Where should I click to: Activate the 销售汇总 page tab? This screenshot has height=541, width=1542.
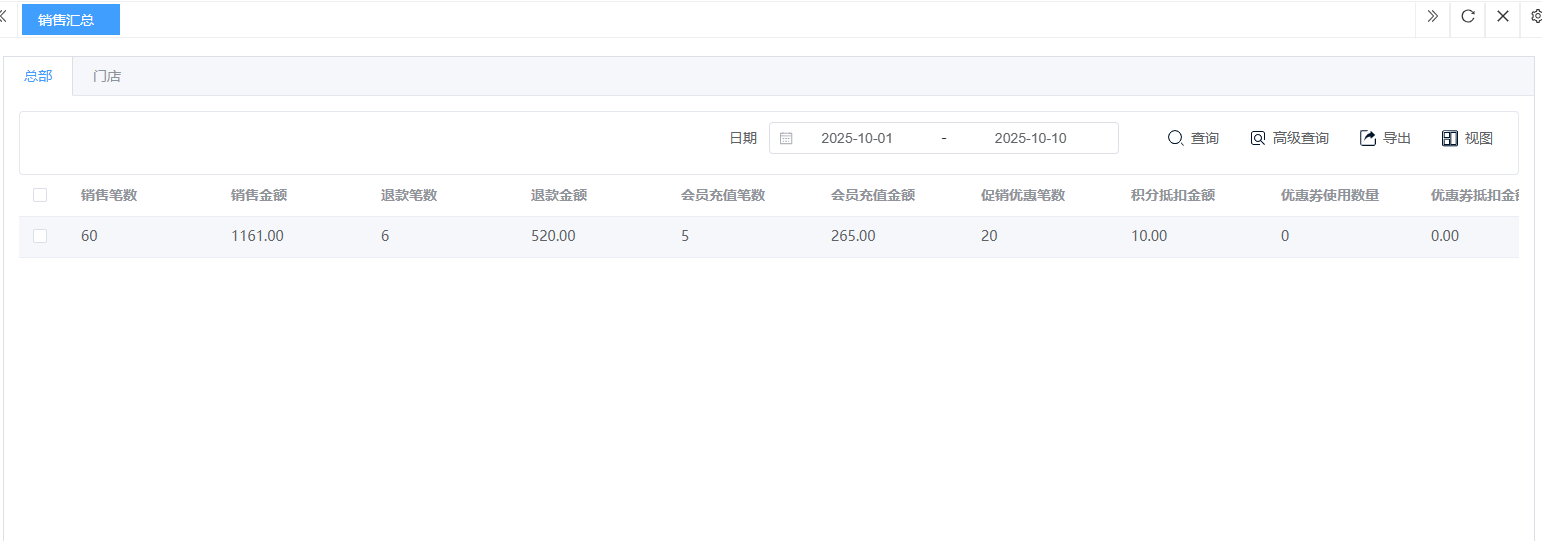[70, 19]
